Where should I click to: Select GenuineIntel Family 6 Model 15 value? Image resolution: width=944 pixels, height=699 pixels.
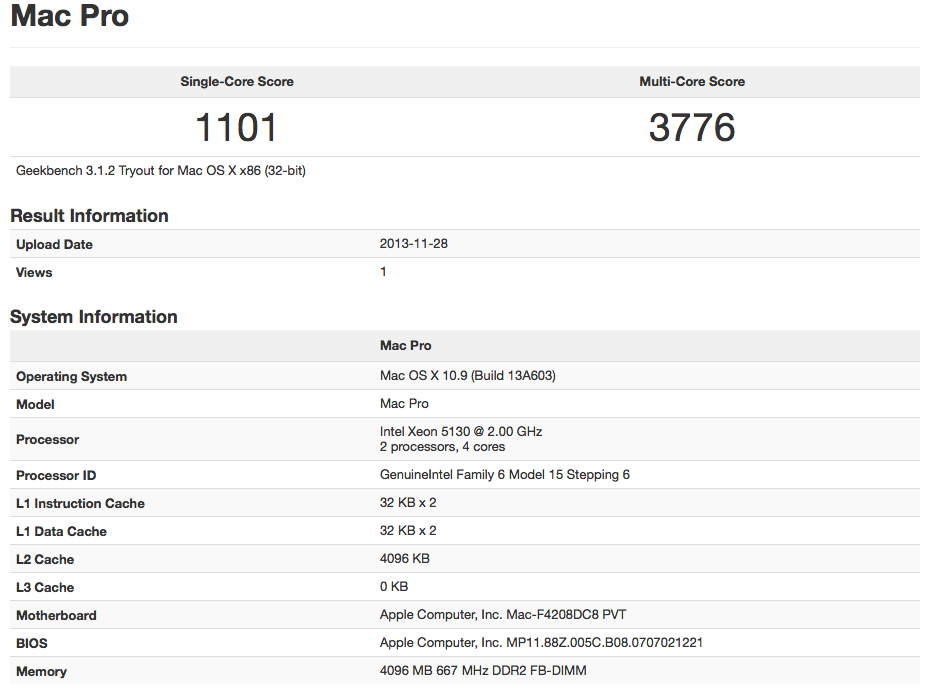point(505,475)
